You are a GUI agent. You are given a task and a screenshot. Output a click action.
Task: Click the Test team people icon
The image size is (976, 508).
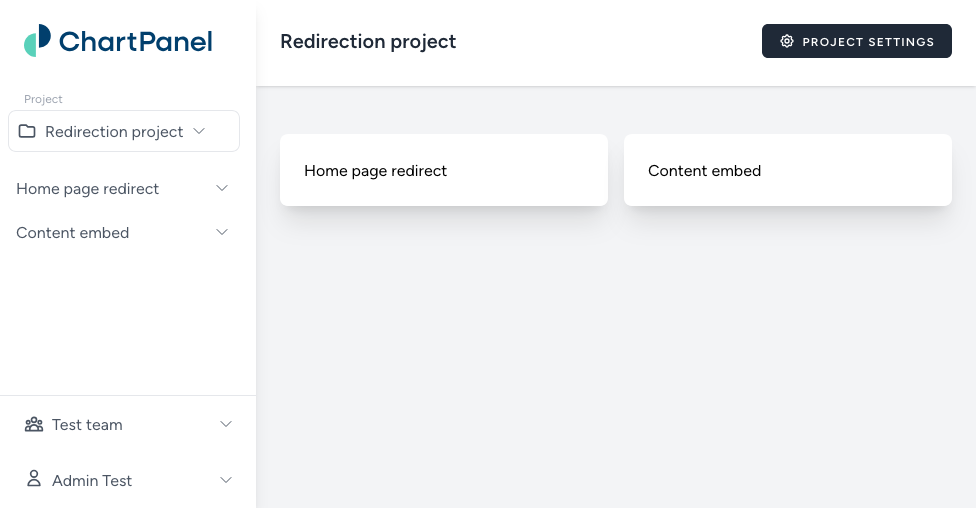coord(34,425)
